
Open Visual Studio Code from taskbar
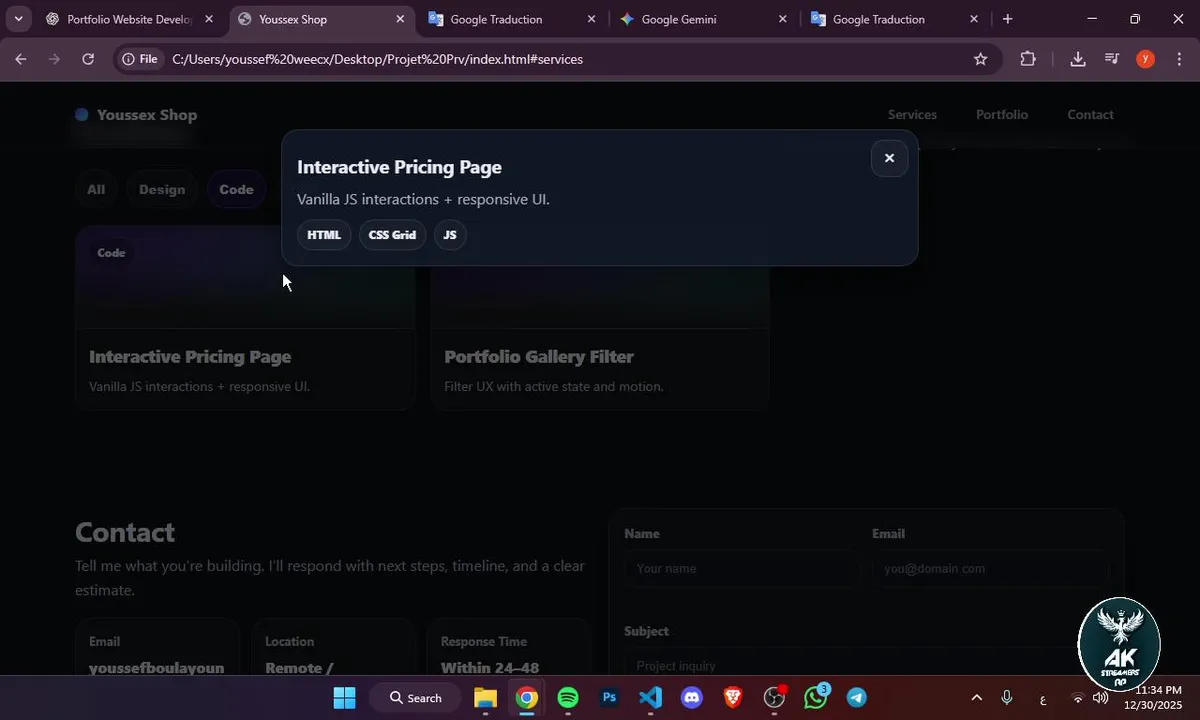click(650, 698)
